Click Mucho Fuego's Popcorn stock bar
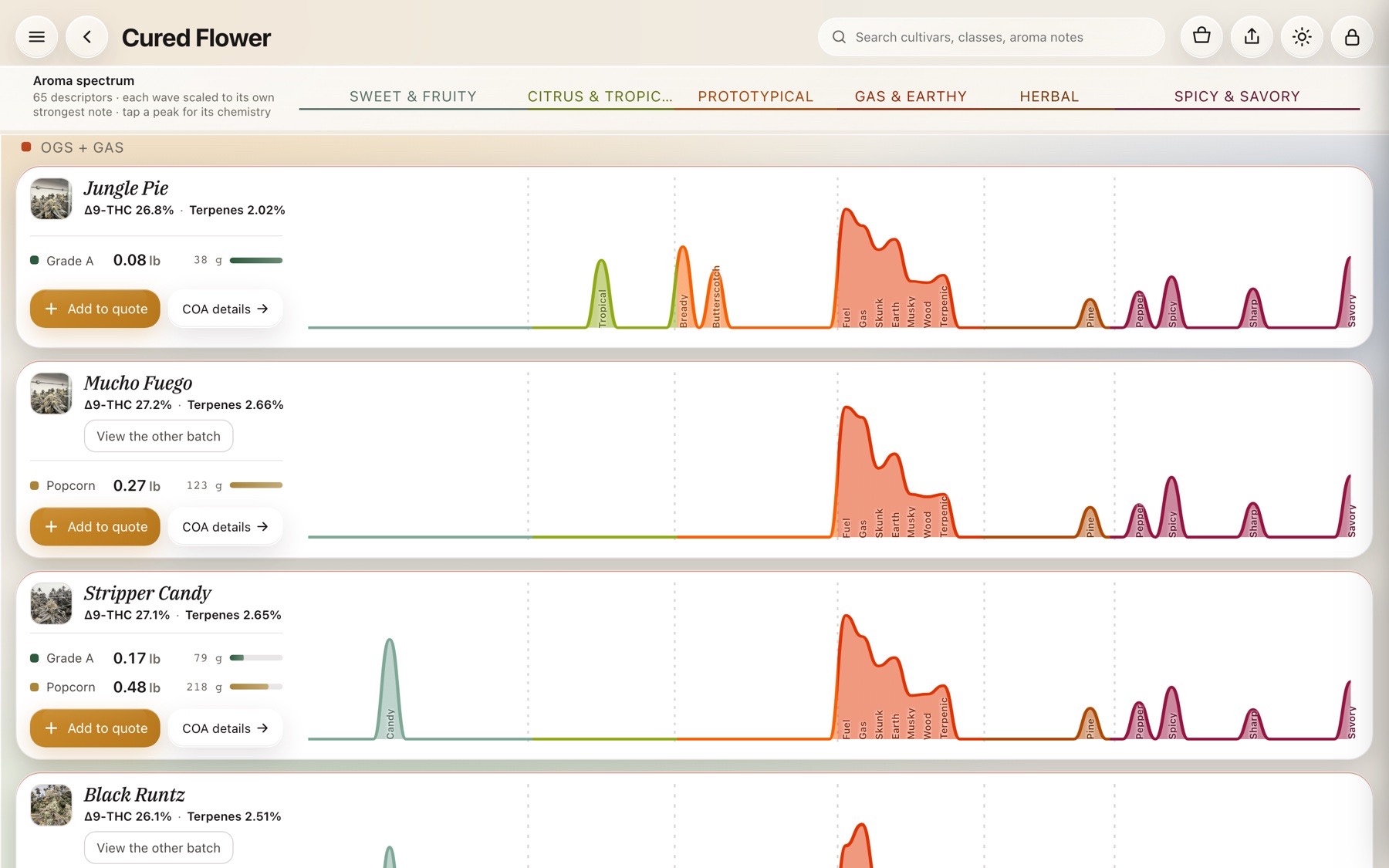Viewport: 1389px width, 868px height. (256, 485)
